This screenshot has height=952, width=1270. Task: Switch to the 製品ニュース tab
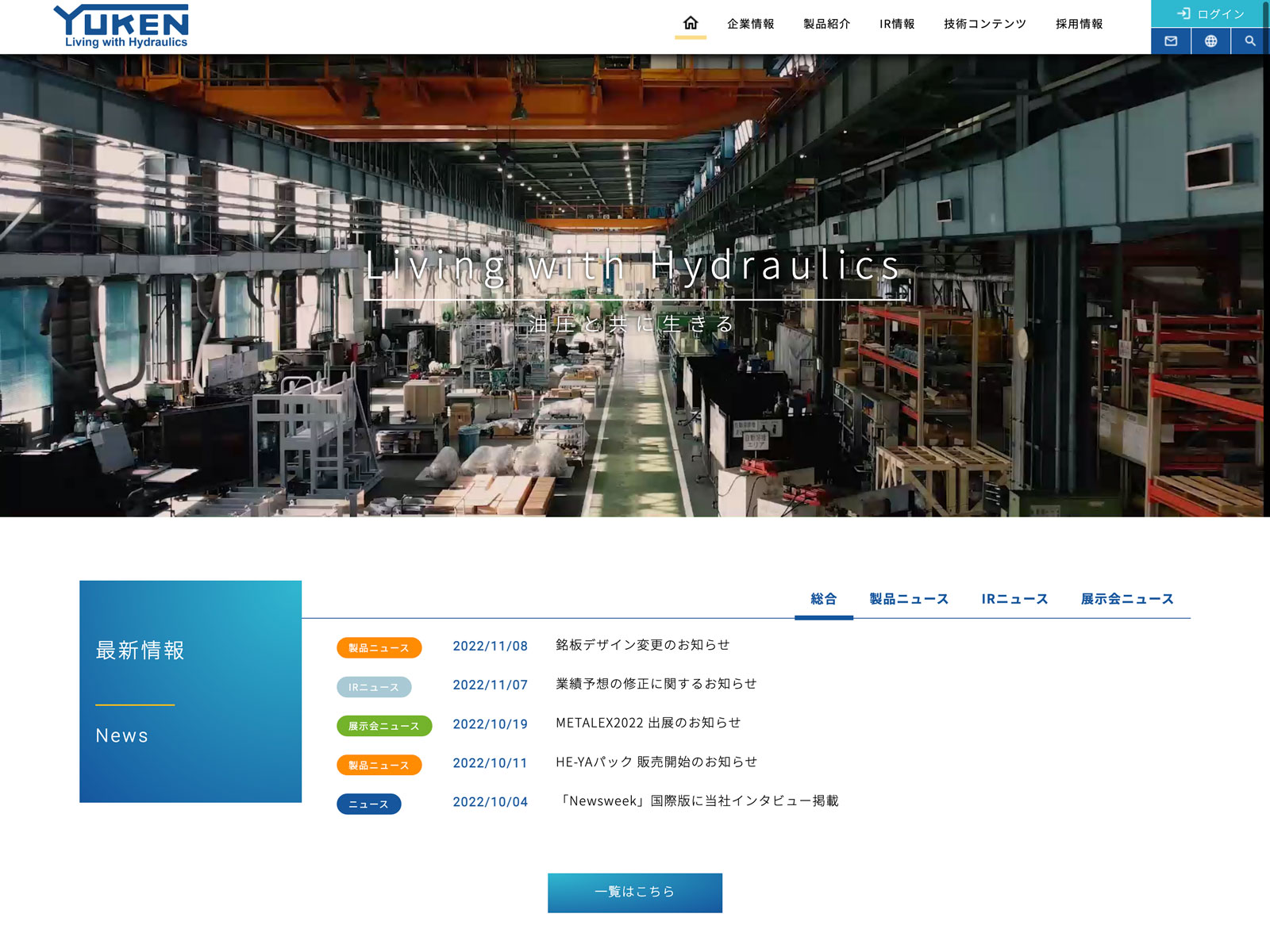909,599
